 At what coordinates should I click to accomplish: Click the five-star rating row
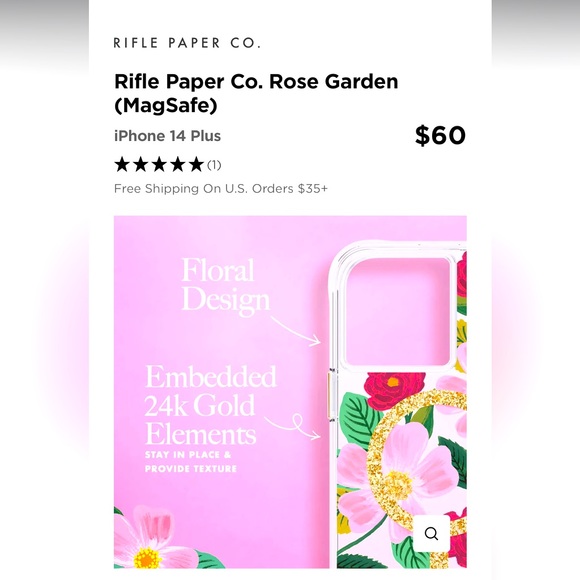coord(168,165)
